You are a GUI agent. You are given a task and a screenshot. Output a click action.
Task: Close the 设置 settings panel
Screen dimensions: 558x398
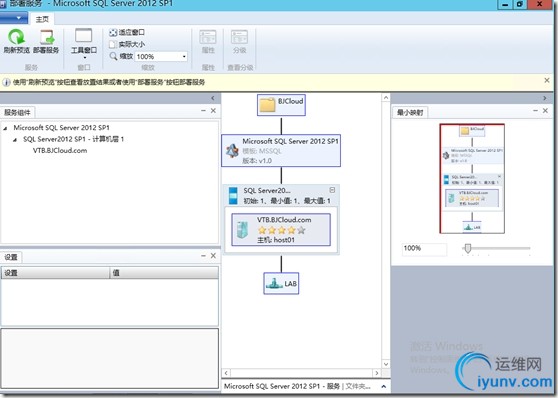pos(213,256)
